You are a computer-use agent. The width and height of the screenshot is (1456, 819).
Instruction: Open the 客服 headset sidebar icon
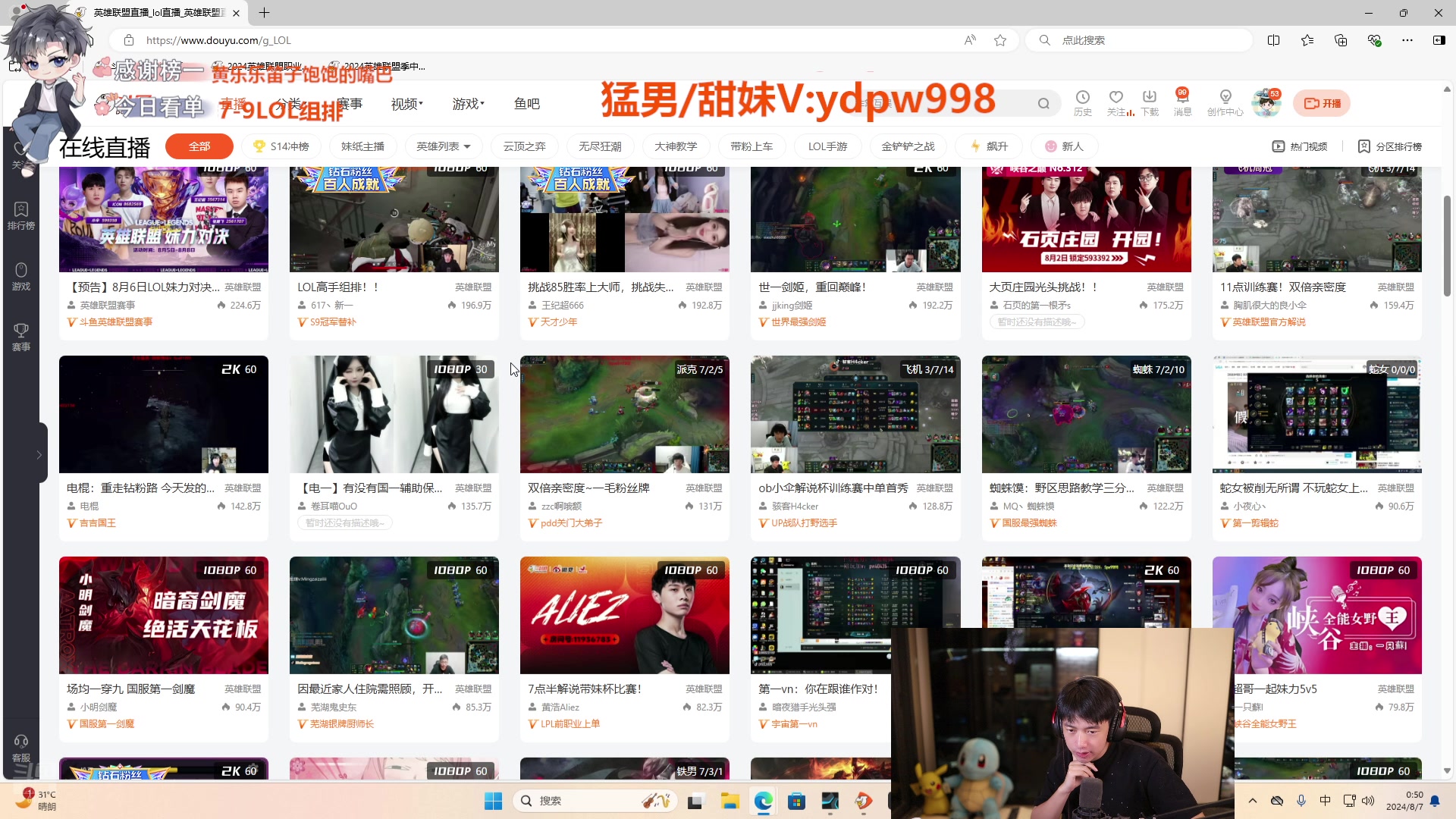point(20,748)
